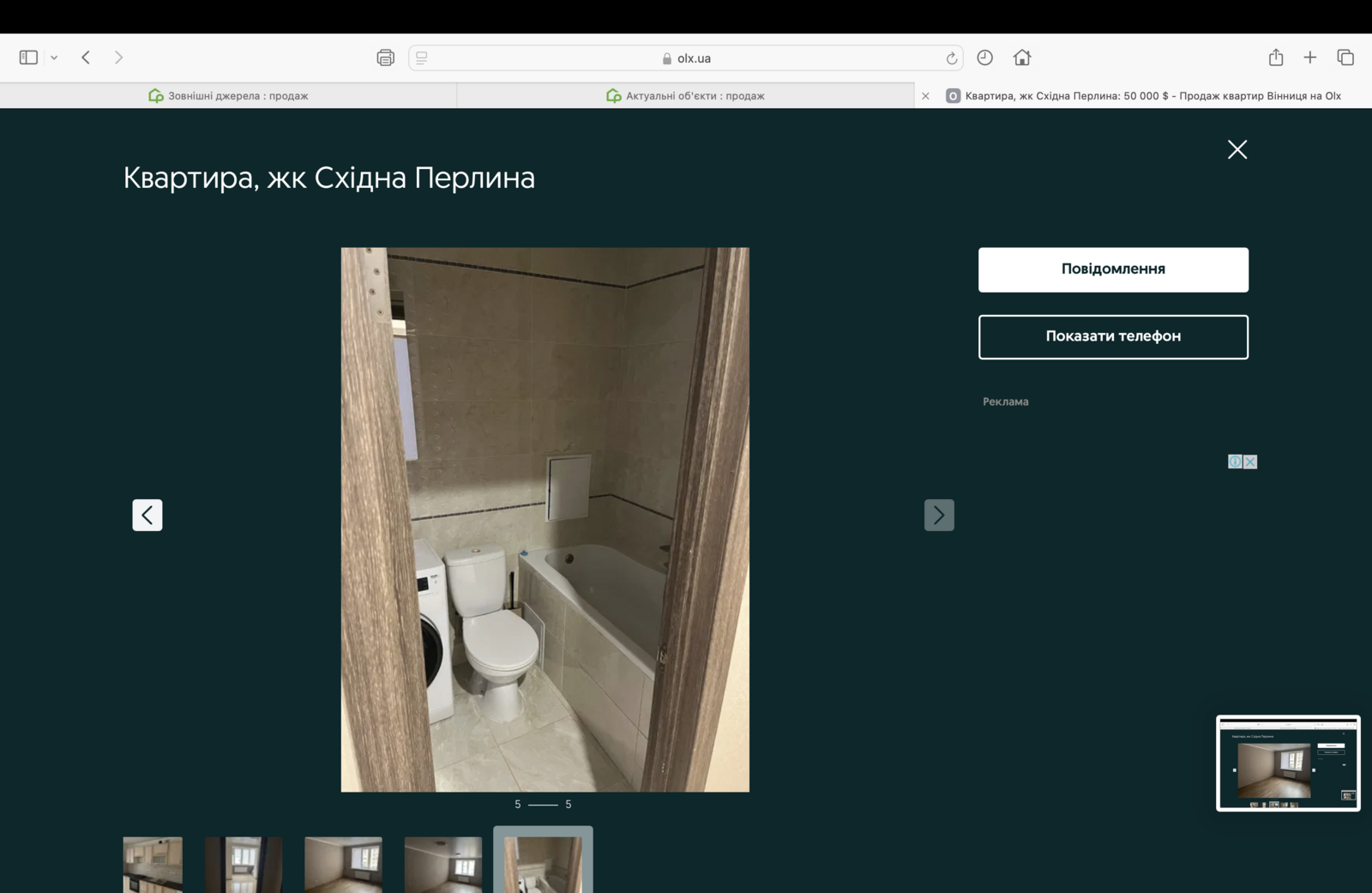The height and width of the screenshot is (893, 1372).
Task: Go back to the previous page
Action: pos(86,57)
